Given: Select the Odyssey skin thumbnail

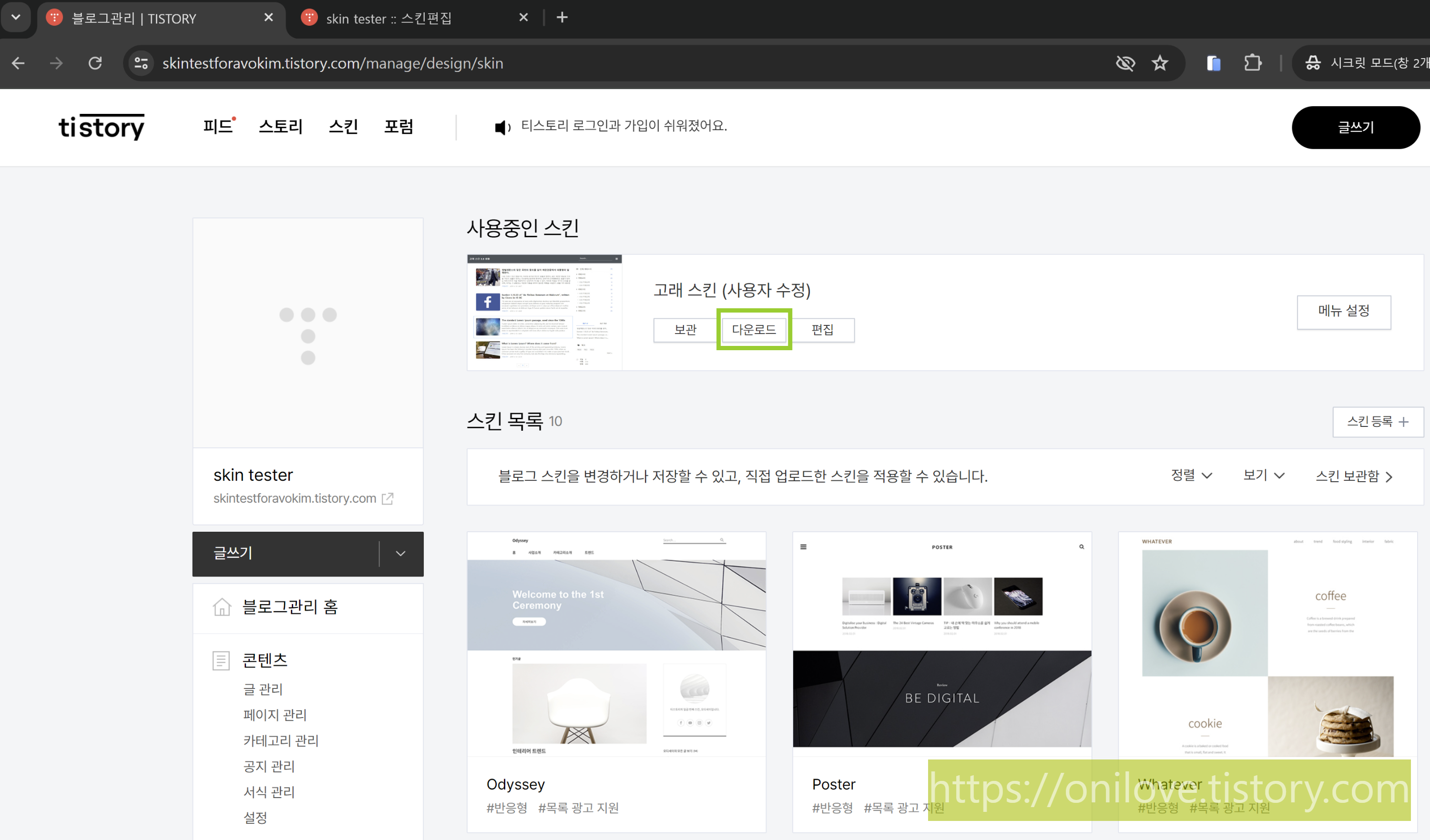Looking at the screenshot, I should pyautogui.click(x=616, y=644).
